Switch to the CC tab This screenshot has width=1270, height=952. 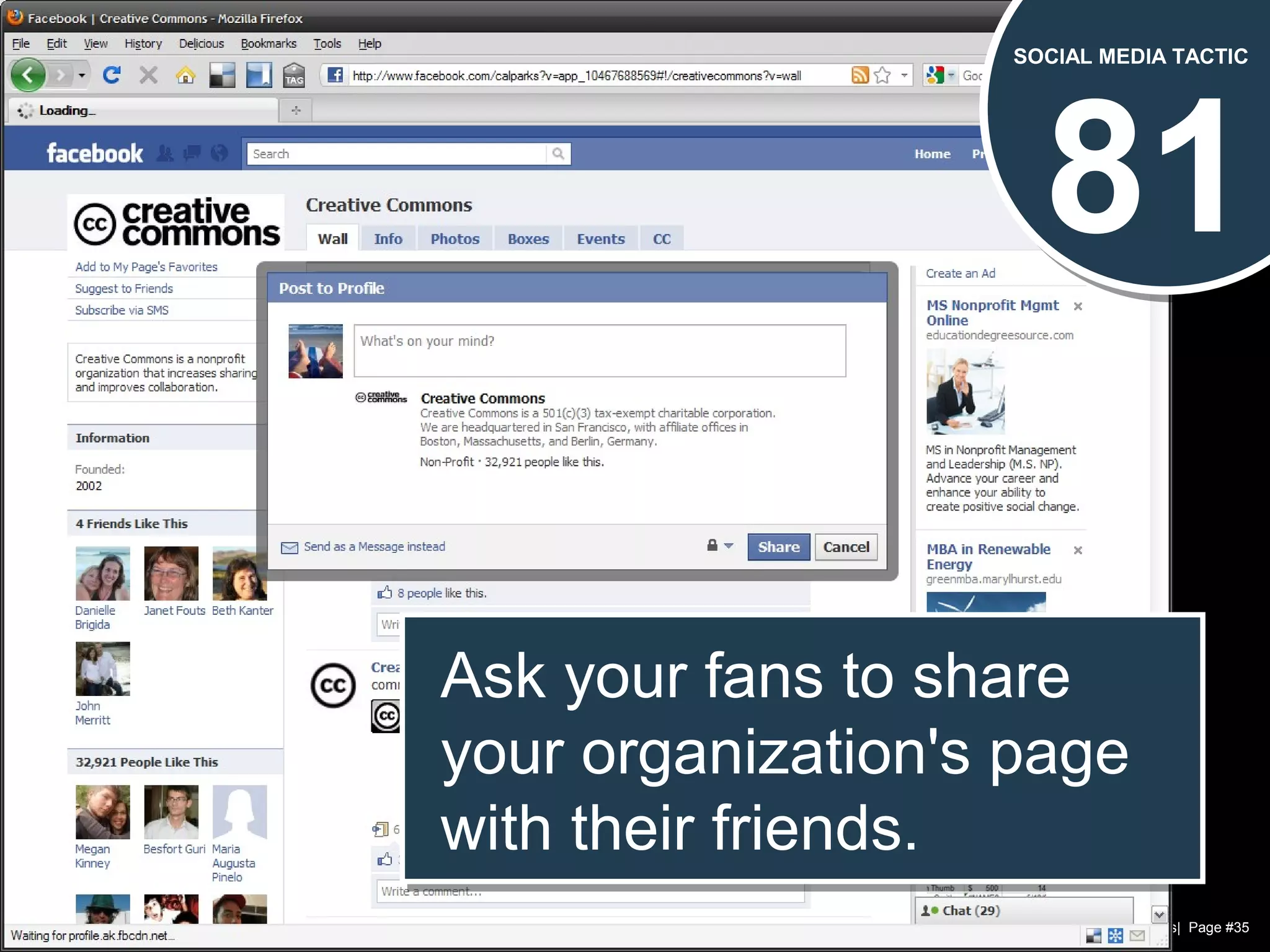point(662,239)
